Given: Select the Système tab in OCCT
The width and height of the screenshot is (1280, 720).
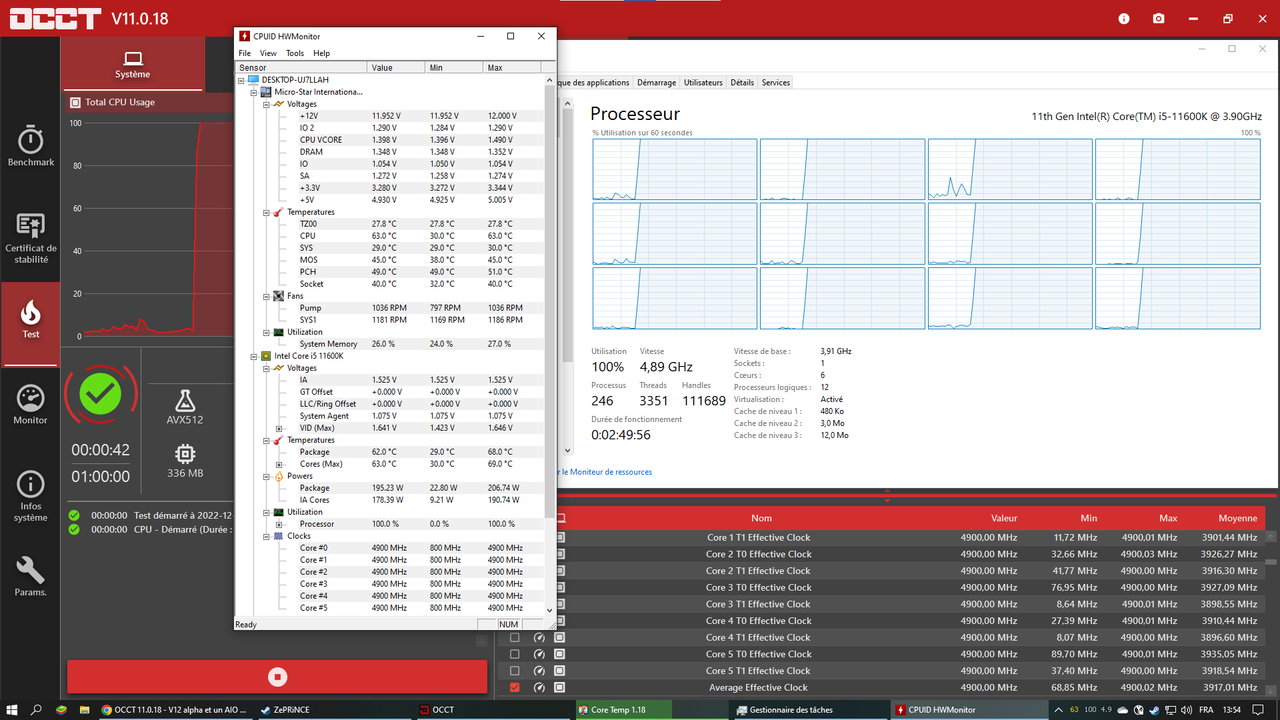Looking at the screenshot, I should pos(133,64).
